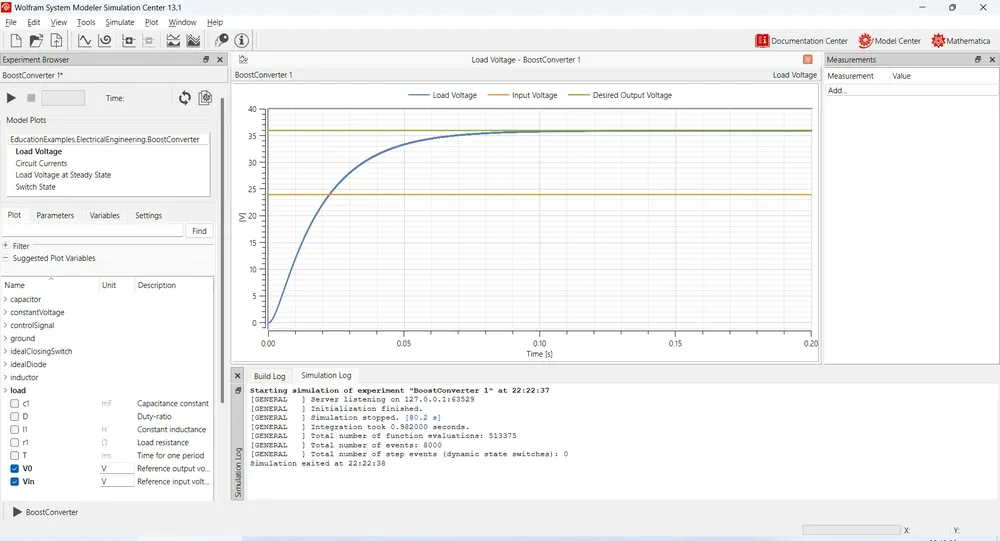Click the refresh simulation icon
Screen dimensions: 1000x541
[x=184, y=98]
